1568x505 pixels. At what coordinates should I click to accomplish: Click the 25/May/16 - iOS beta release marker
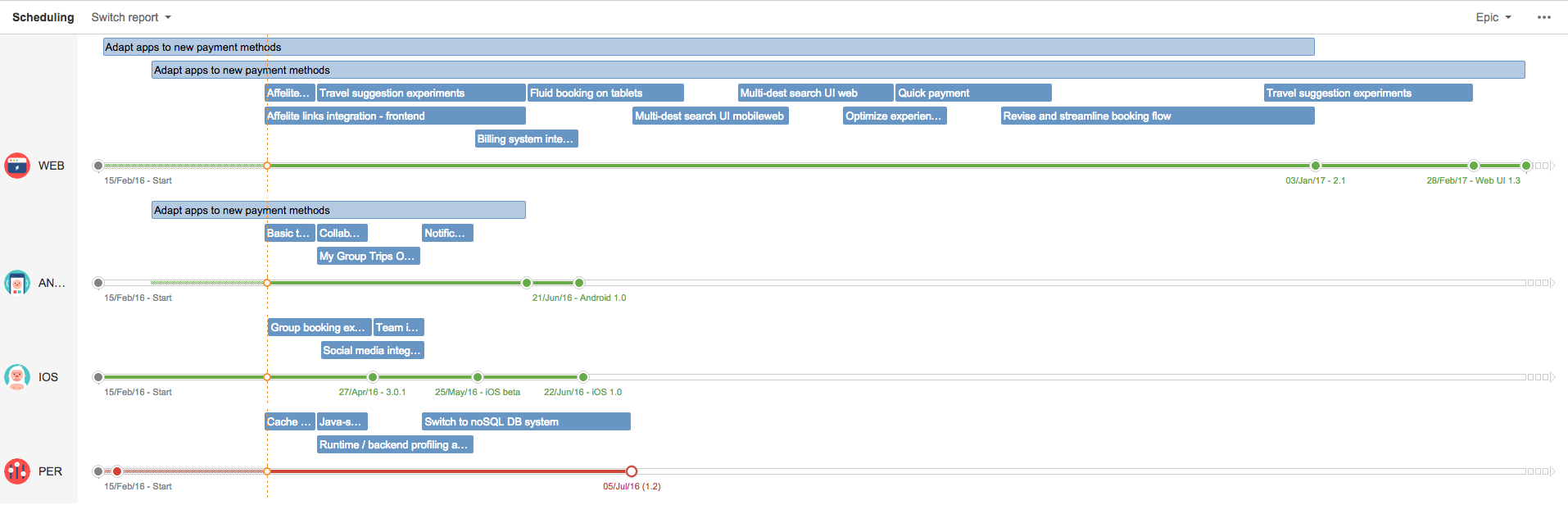(478, 377)
